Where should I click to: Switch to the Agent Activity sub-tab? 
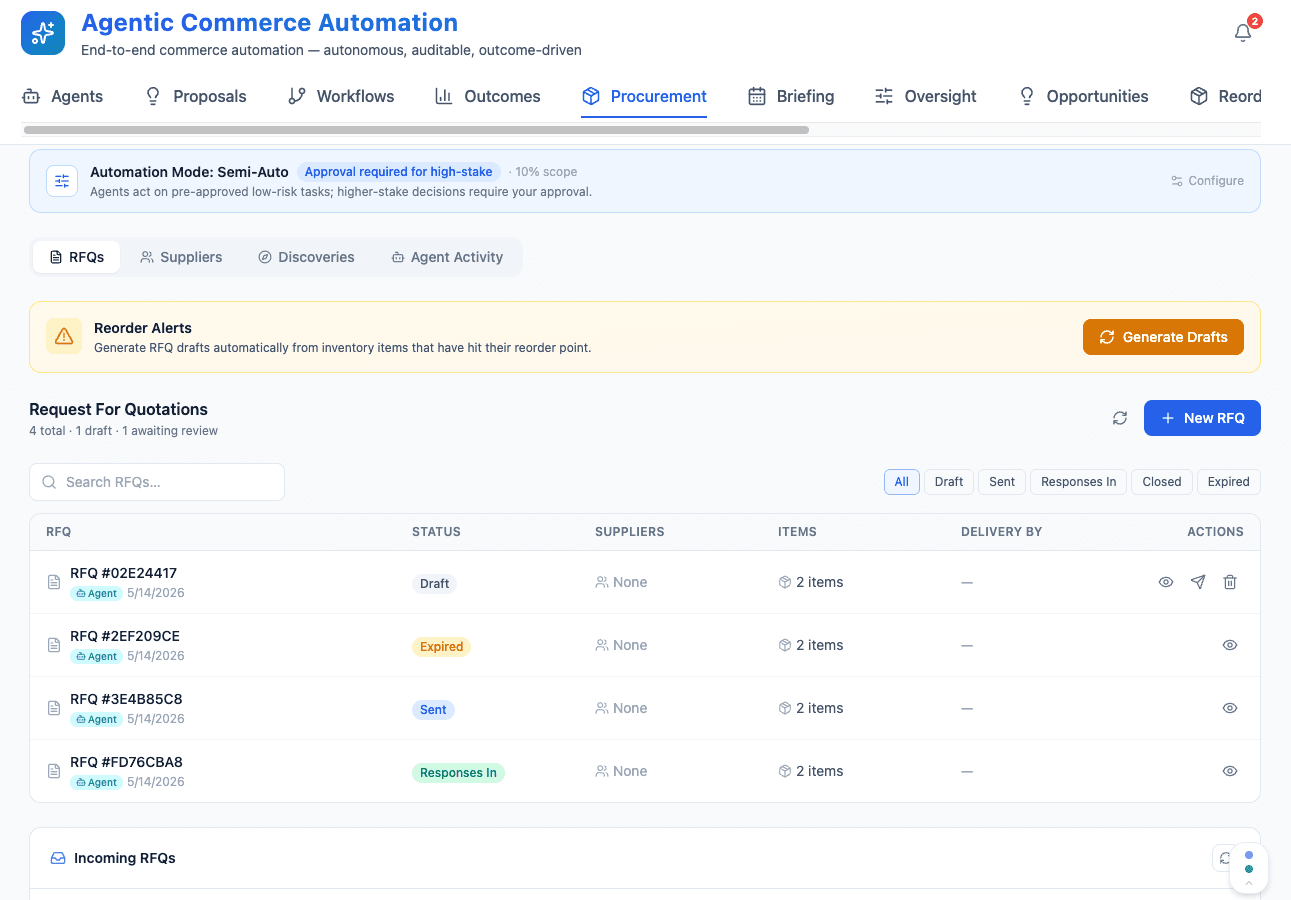[x=447, y=257]
